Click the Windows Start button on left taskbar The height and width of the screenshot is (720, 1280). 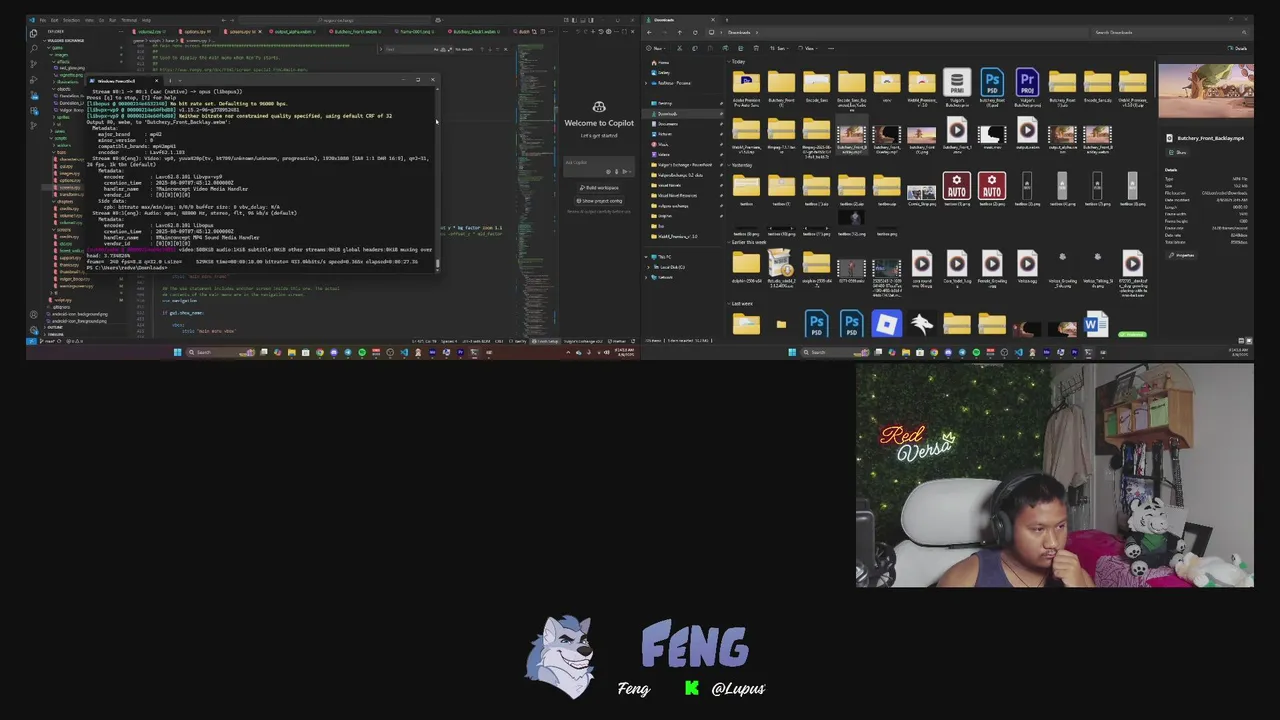click(x=177, y=352)
